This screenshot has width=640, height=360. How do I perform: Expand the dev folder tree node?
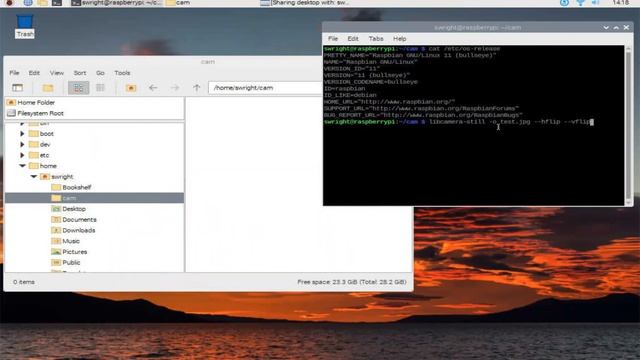[22, 144]
